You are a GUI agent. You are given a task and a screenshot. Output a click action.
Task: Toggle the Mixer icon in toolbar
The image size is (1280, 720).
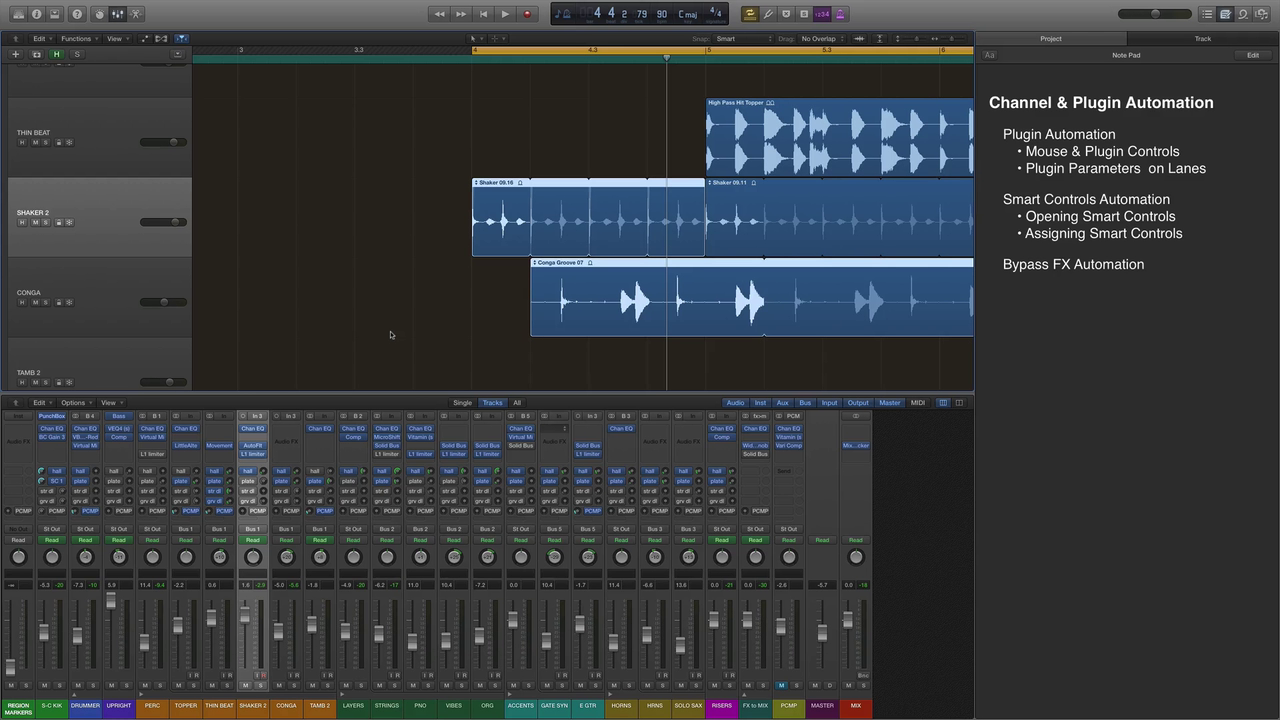coord(118,14)
